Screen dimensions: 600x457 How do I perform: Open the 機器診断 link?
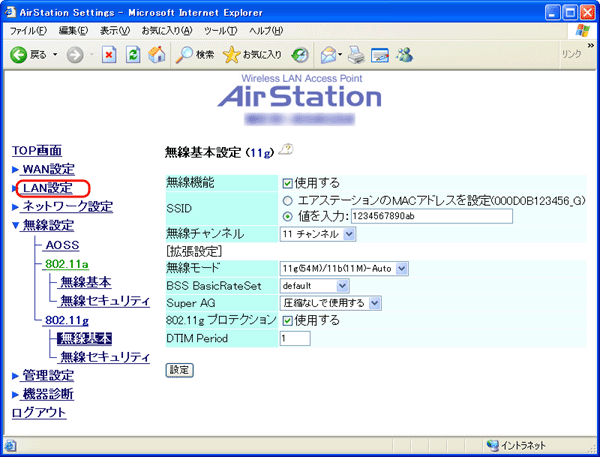click(x=48, y=394)
